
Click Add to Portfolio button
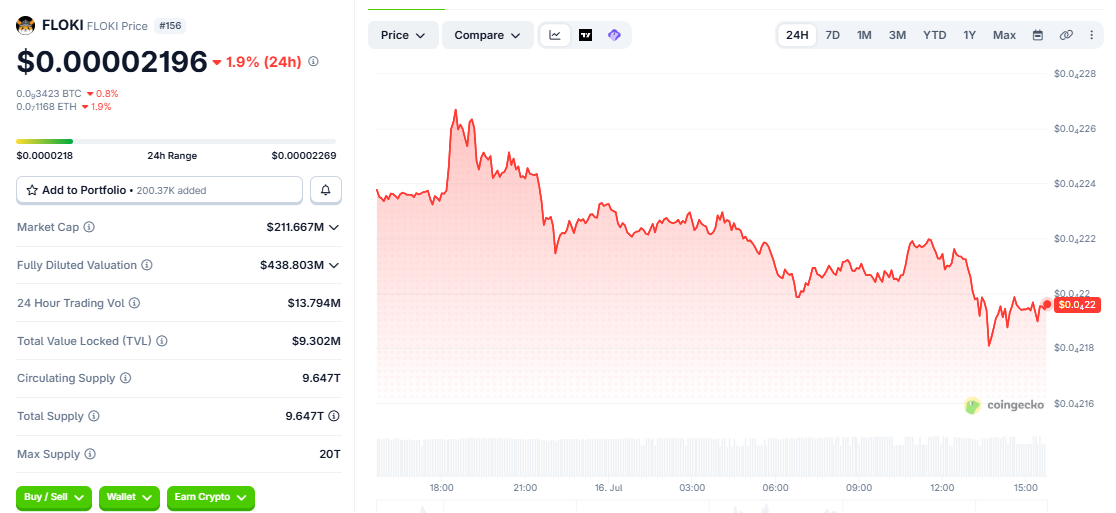(159, 190)
